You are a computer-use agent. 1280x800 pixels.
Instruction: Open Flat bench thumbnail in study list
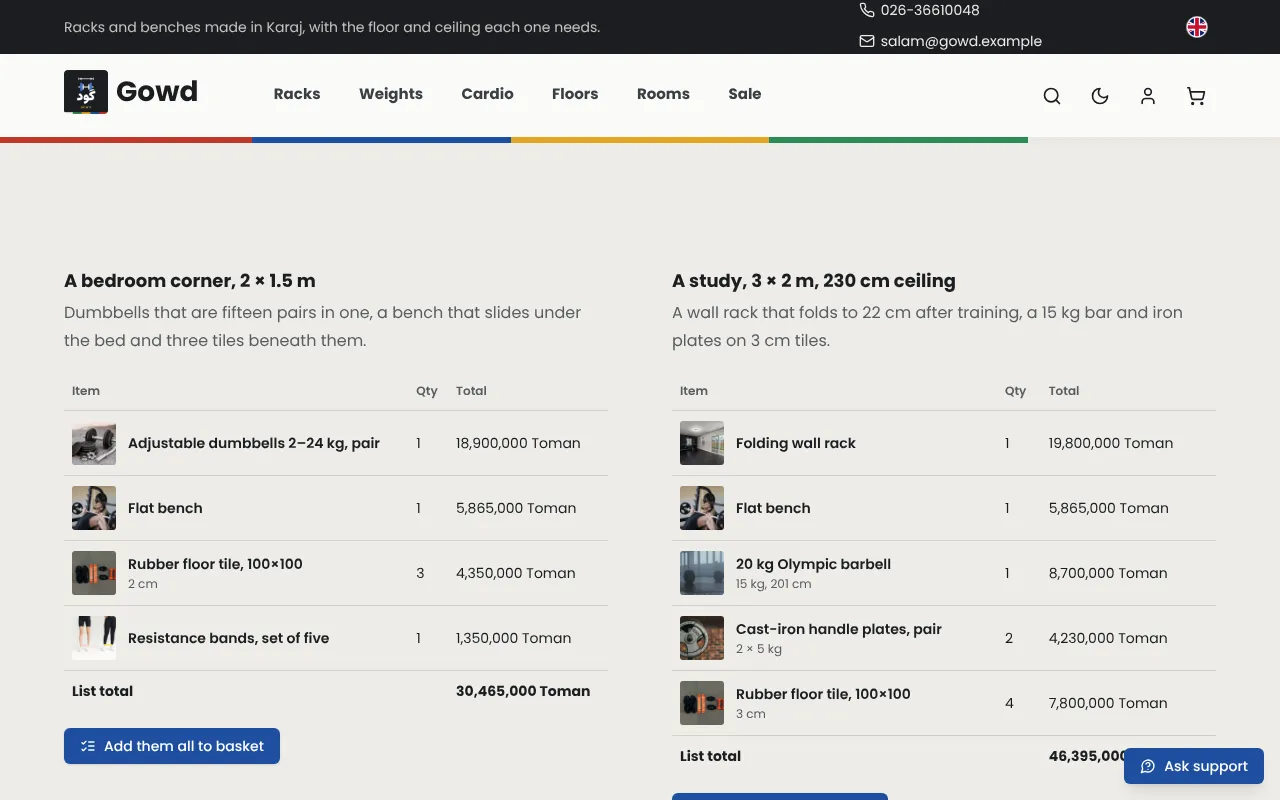(702, 508)
